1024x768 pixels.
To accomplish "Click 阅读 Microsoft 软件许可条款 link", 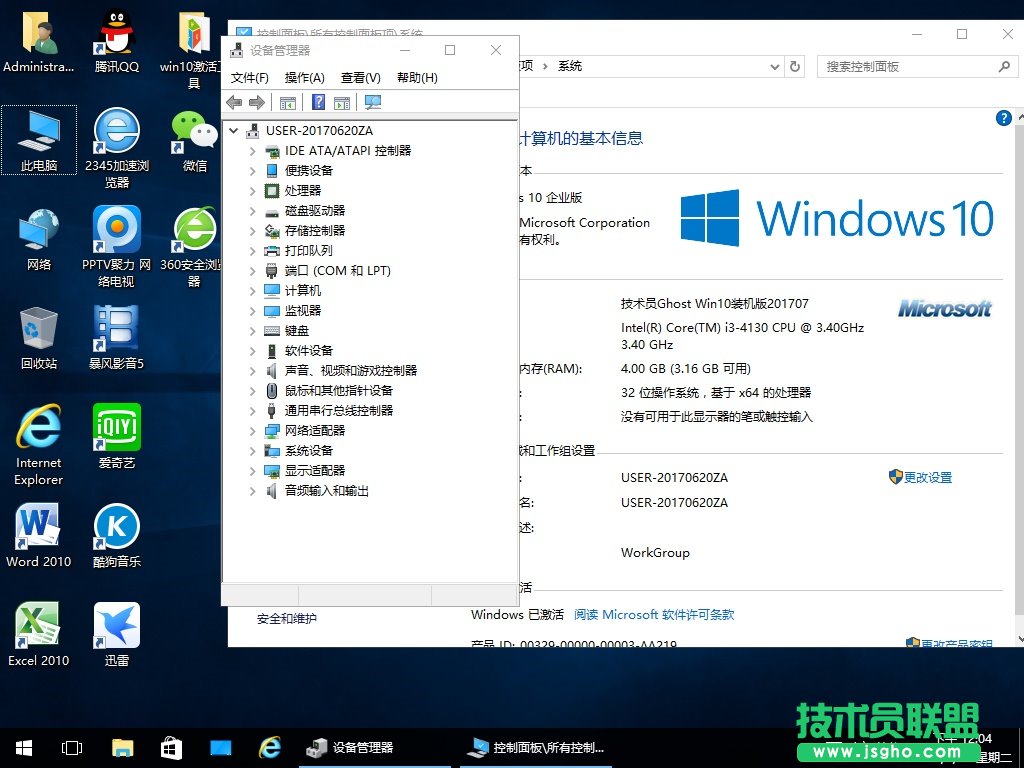I will pyautogui.click(x=654, y=615).
